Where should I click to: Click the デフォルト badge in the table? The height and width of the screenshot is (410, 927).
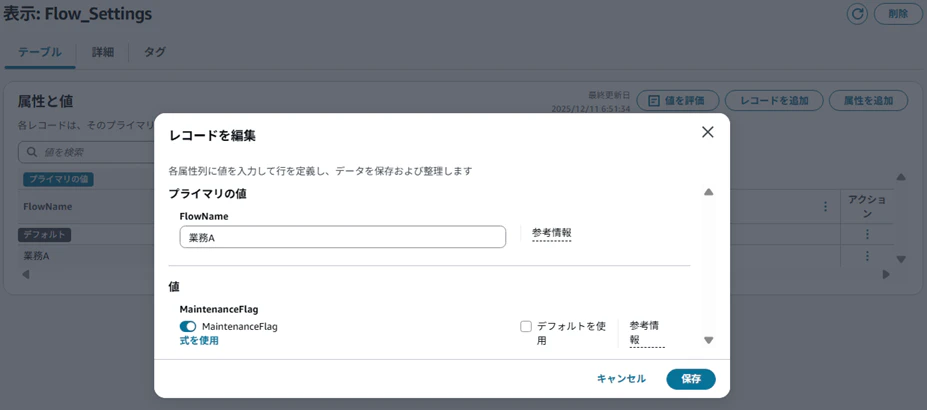point(45,235)
